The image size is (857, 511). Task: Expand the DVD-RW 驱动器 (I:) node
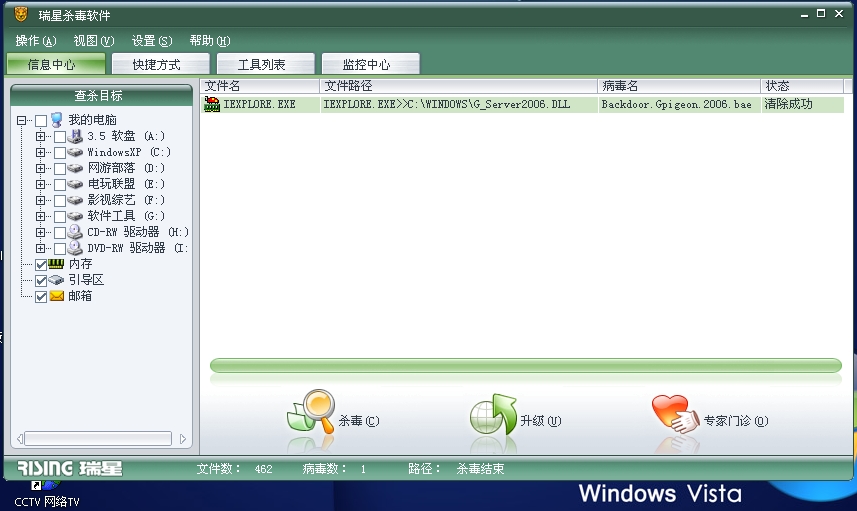pyautogui.click(x=40, y=248)
